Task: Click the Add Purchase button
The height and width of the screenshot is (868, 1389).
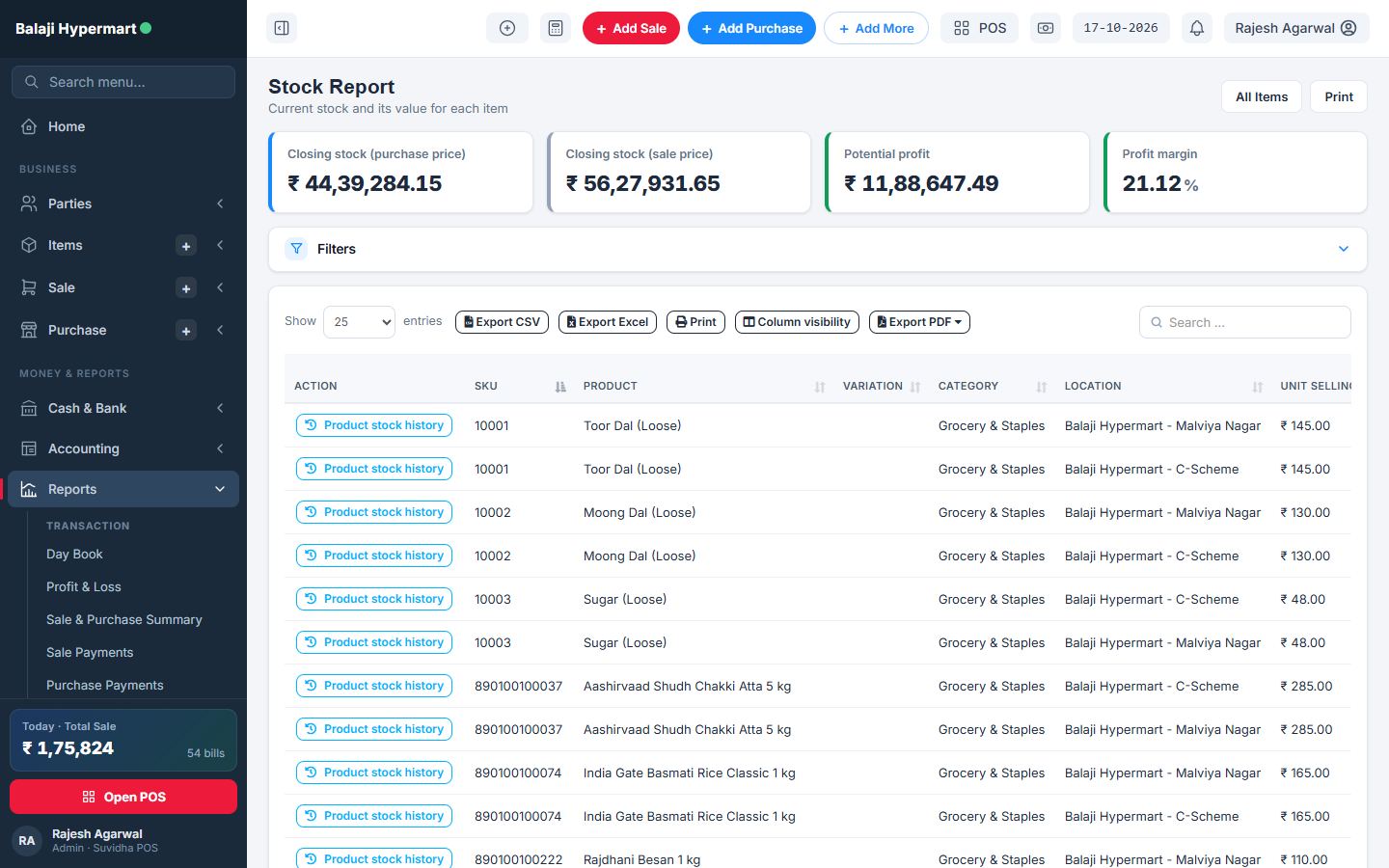Action: (751, 28)
